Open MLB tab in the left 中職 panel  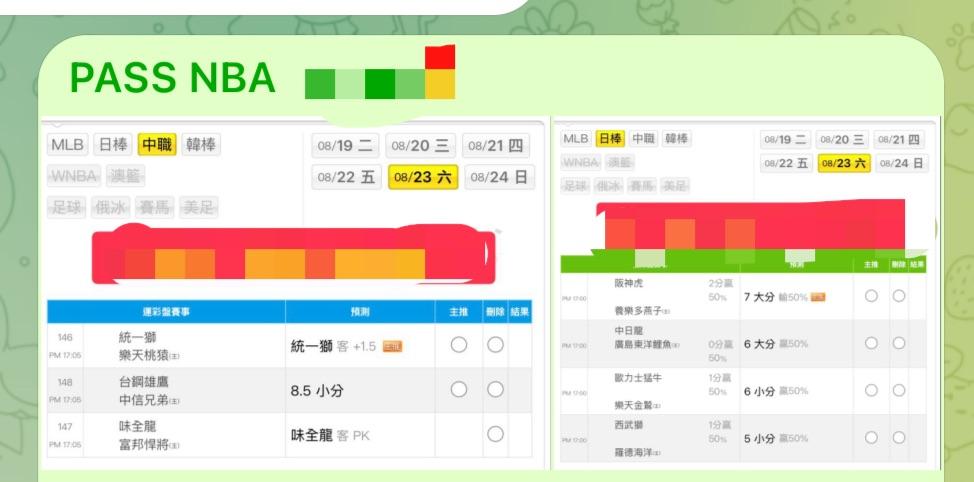point(68,145)
